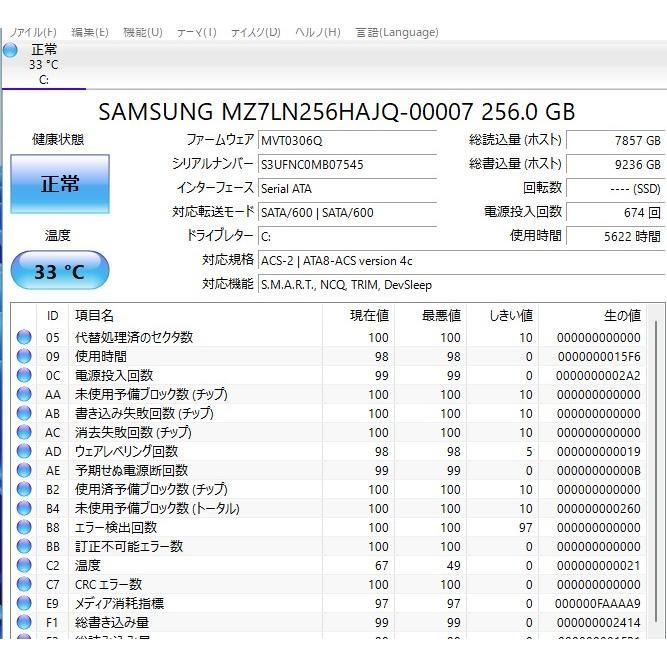Click the status orb for attribute 05
The width and height of the screenshot is (667, 667).
coord(24,337)
